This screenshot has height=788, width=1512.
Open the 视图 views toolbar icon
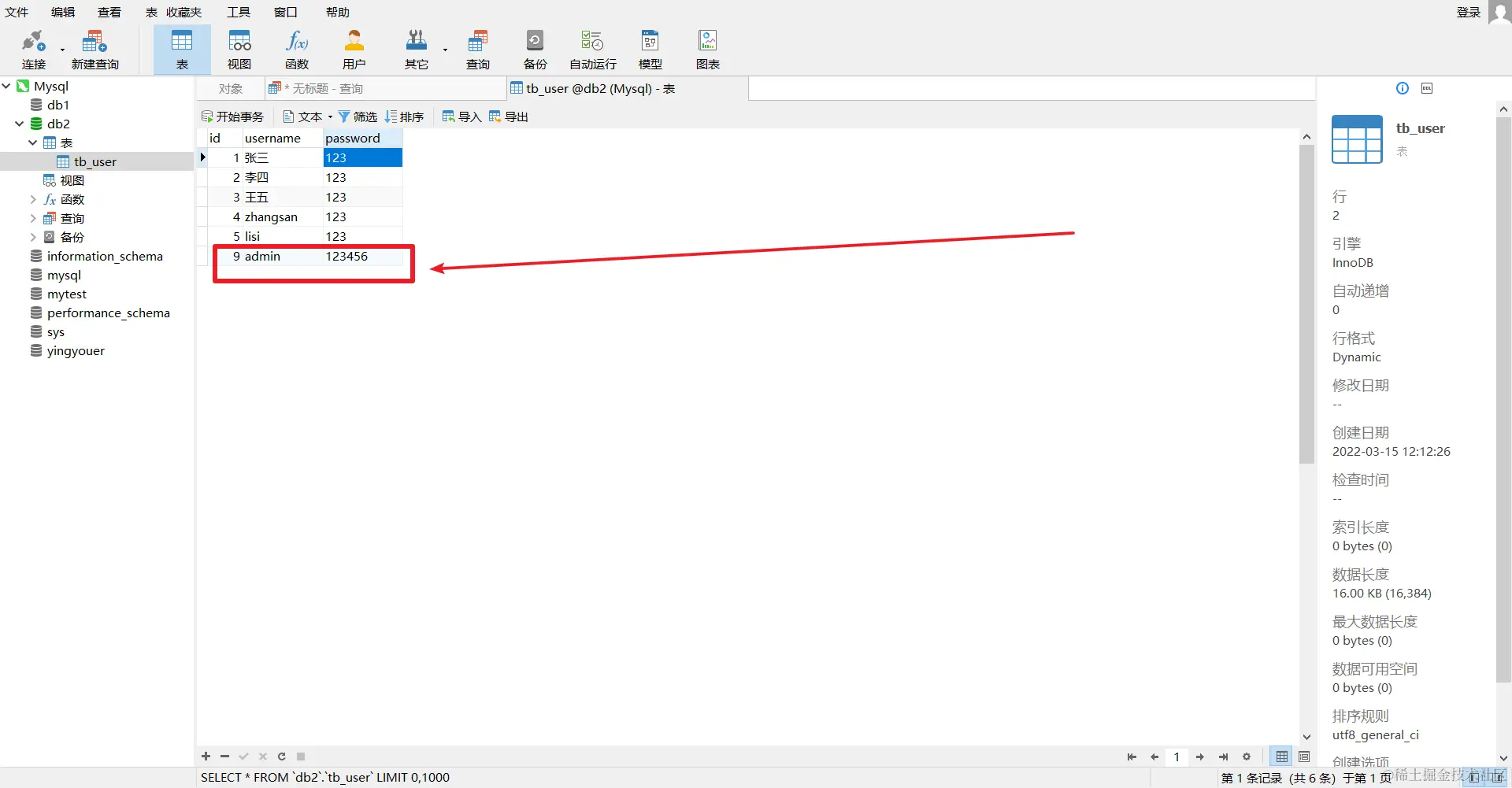pyautogui.click(x=239, y=49)
